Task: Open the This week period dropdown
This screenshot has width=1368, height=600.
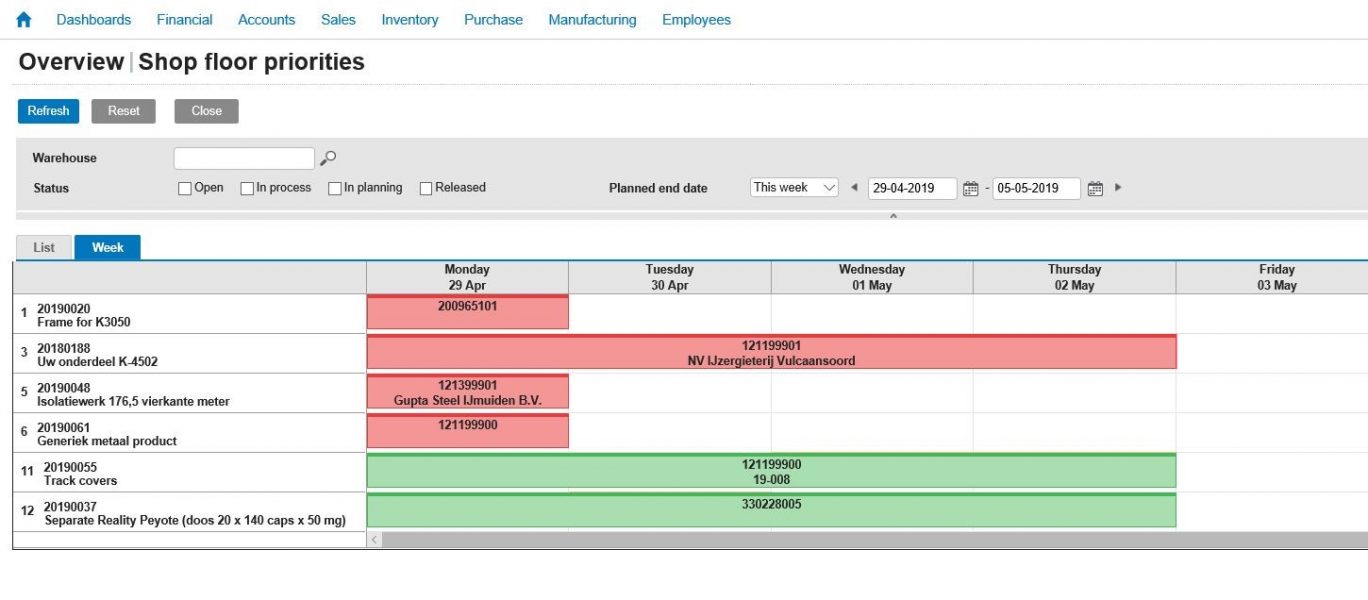Action: tap(795, 188)
